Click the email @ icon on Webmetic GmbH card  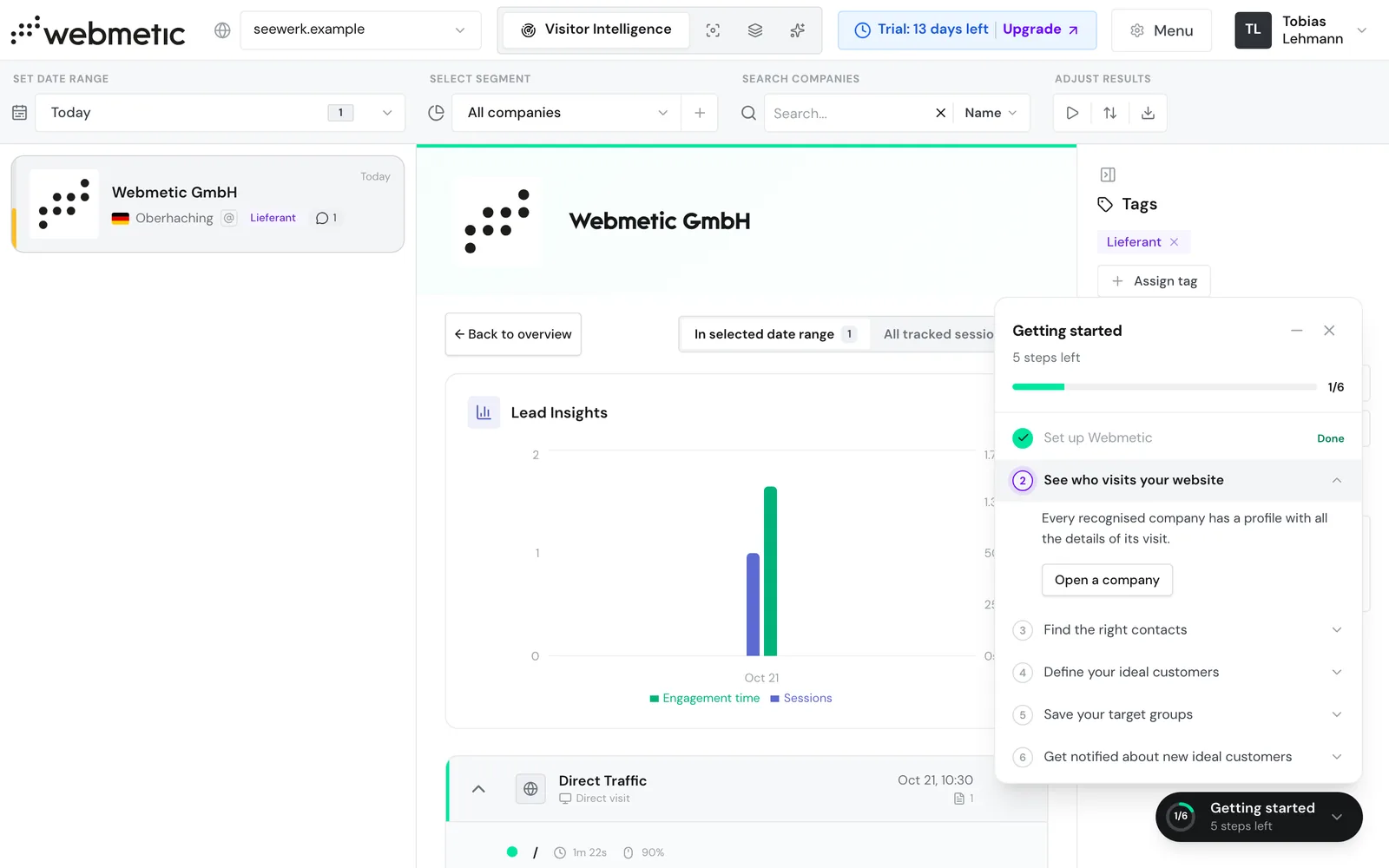tap(229, 218)
